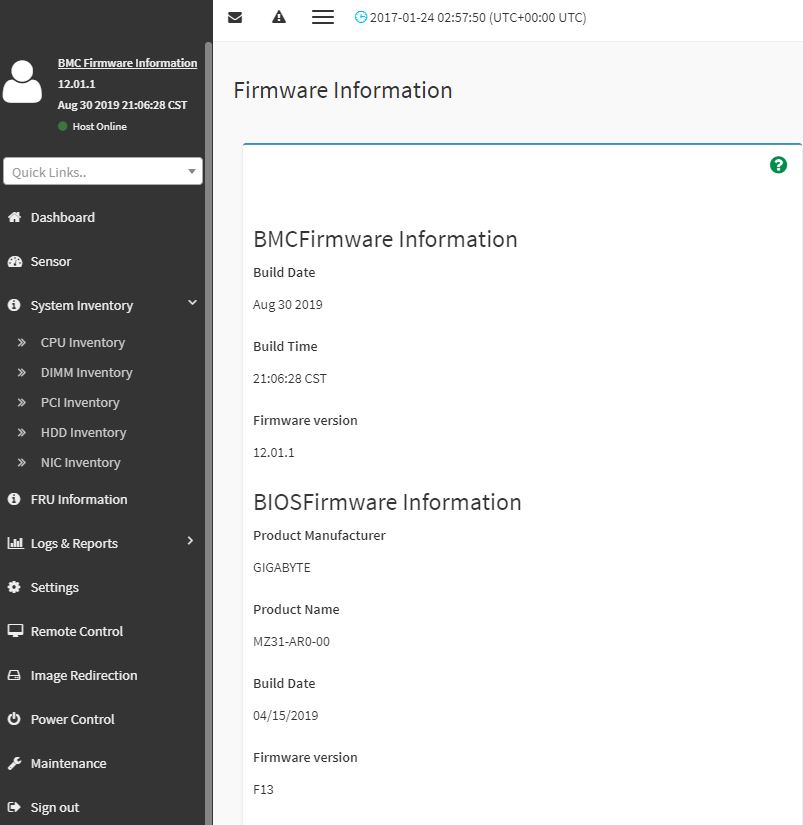Click the Dashboard home icon
Image resolution: width=803 pixels, height=825 pixels.
click(14, 217)
